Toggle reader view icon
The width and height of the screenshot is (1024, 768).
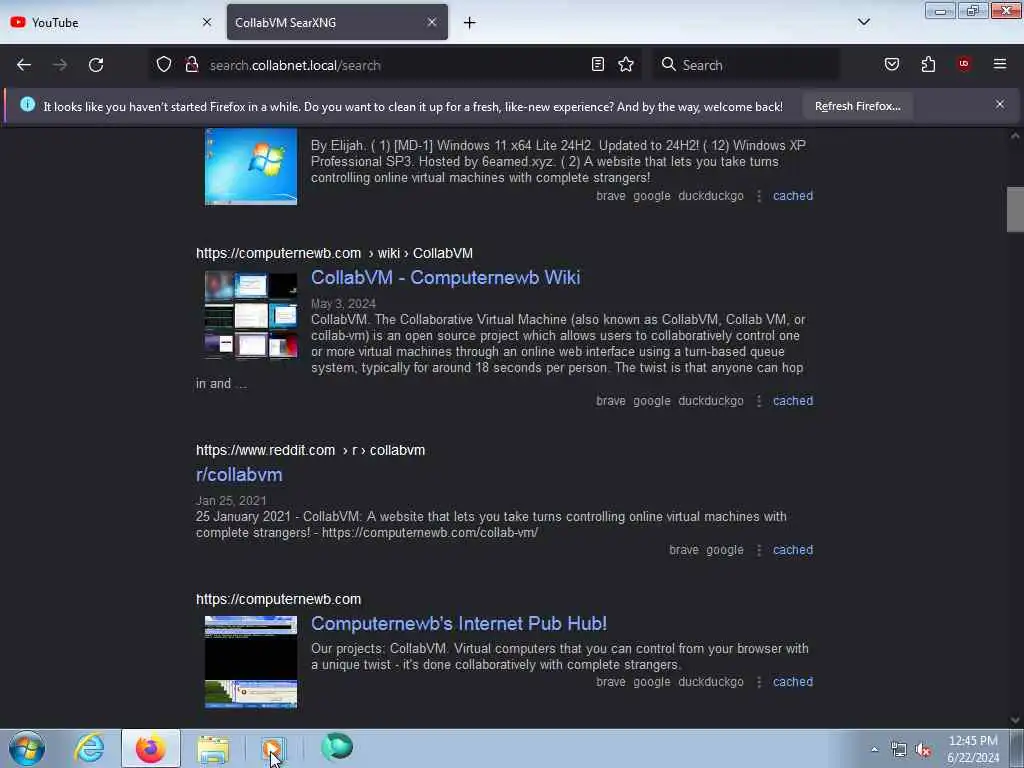598,65
